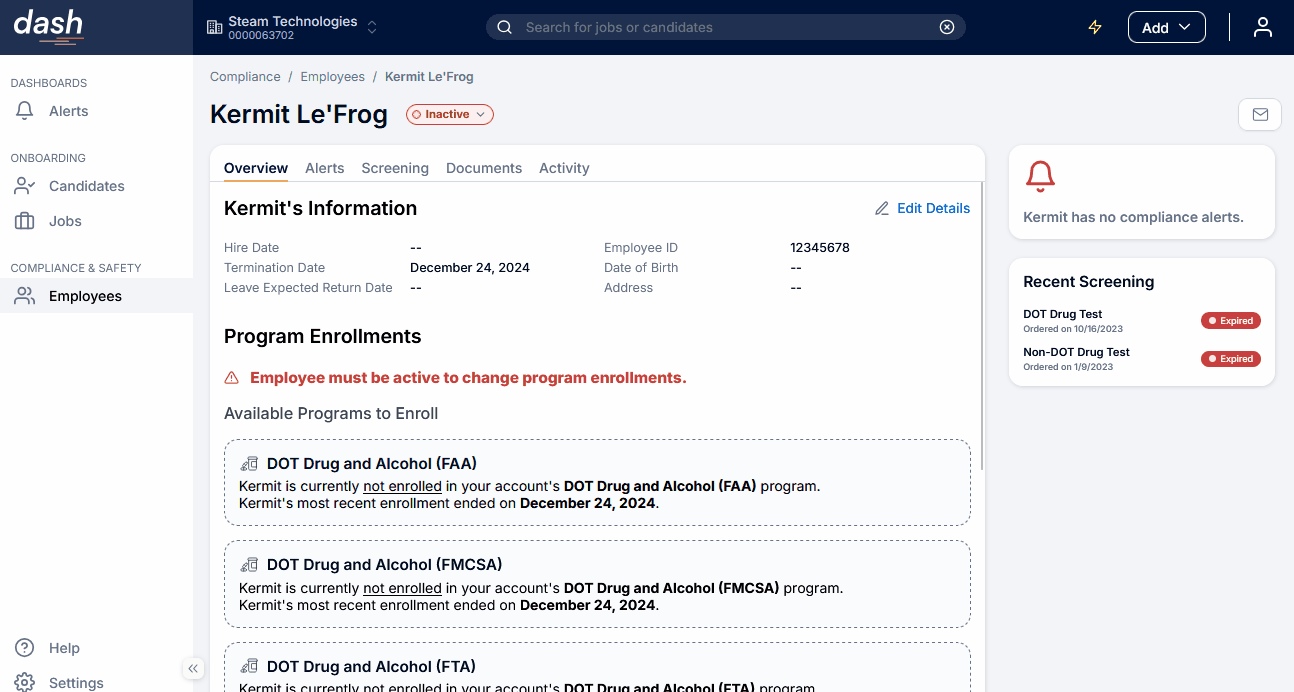This screenshot has width=1294, height=692.
Task: Open the Steam Technologies account switcher
Action: coord(292,27)
